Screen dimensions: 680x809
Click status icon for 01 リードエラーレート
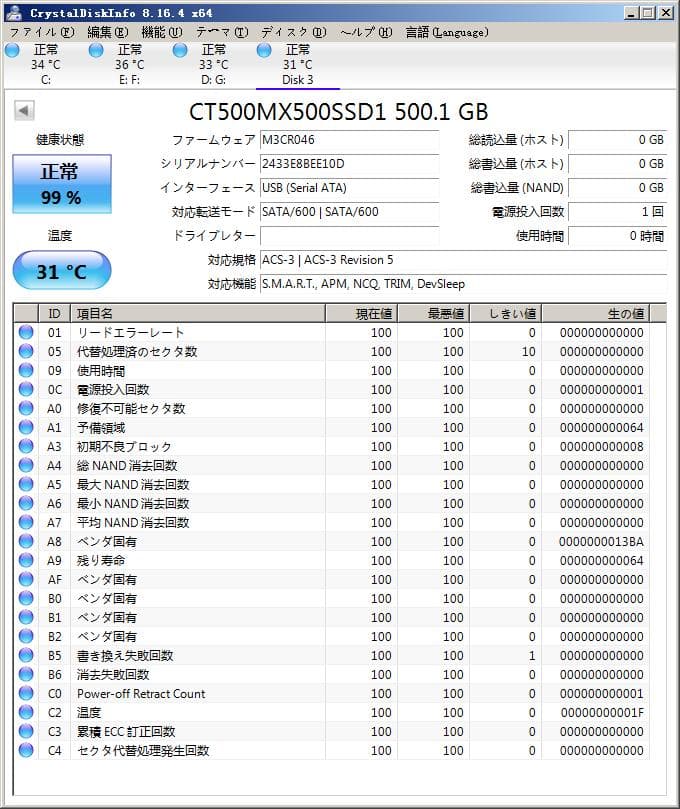pos(26,332)
